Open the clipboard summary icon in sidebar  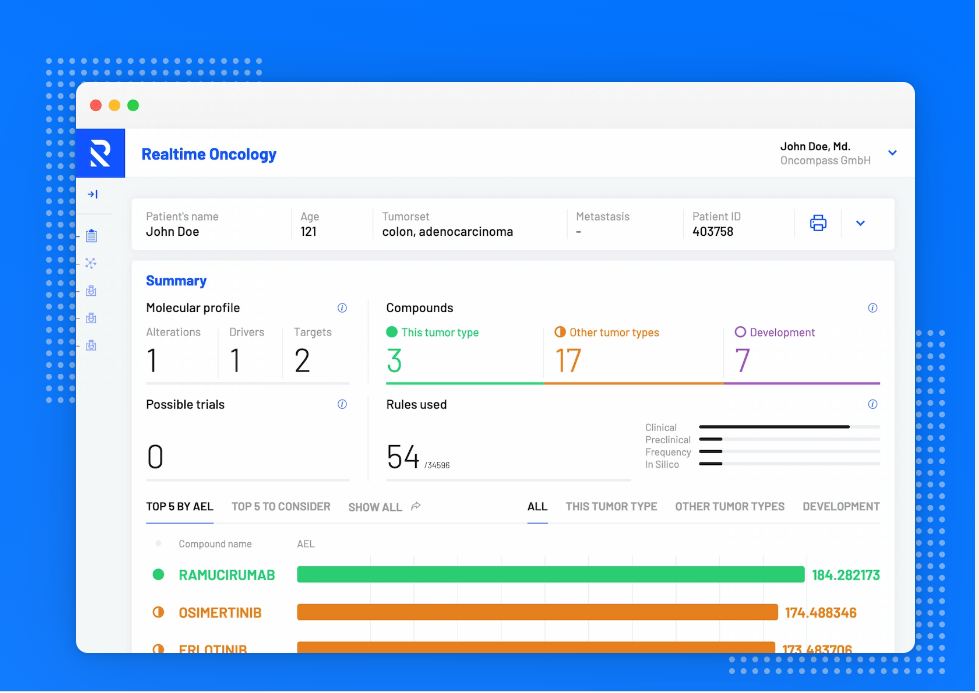(91, 235)
